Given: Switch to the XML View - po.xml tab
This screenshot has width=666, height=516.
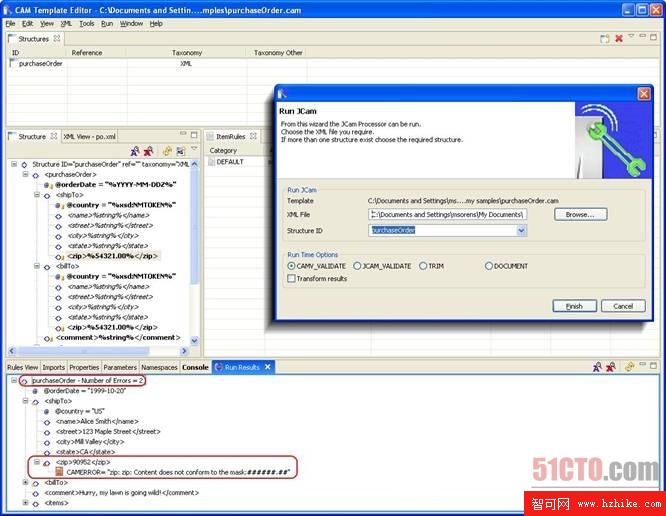Looking at the screenshot, I should click(91, 137).
